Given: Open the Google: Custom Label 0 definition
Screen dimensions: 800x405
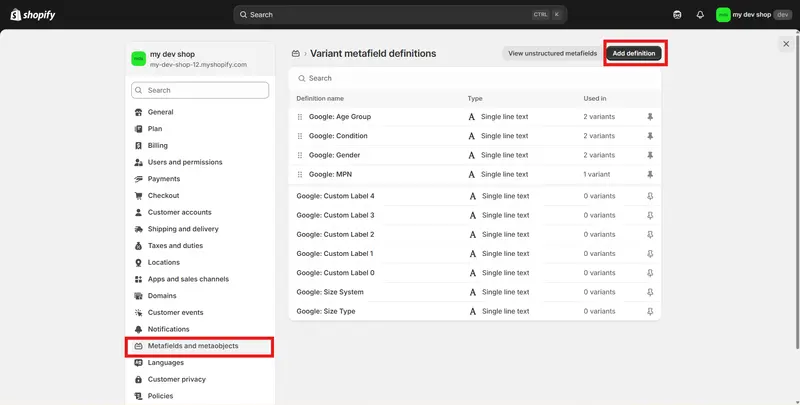Looking at the screenshot, I should click(x=335, y=273).
